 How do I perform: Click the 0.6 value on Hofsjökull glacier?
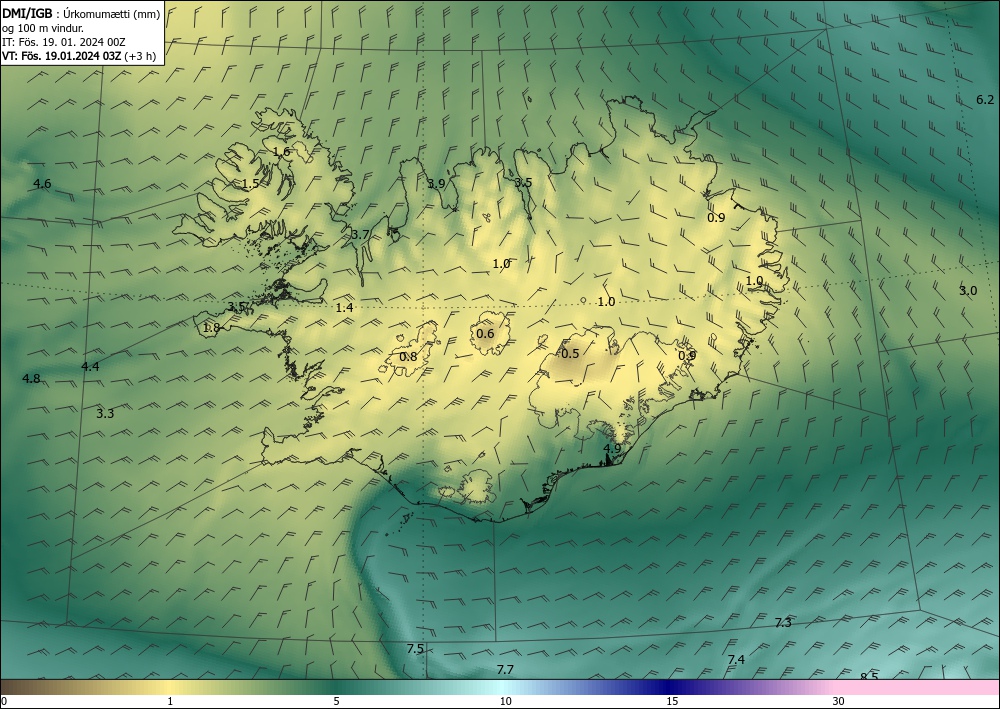485,333
